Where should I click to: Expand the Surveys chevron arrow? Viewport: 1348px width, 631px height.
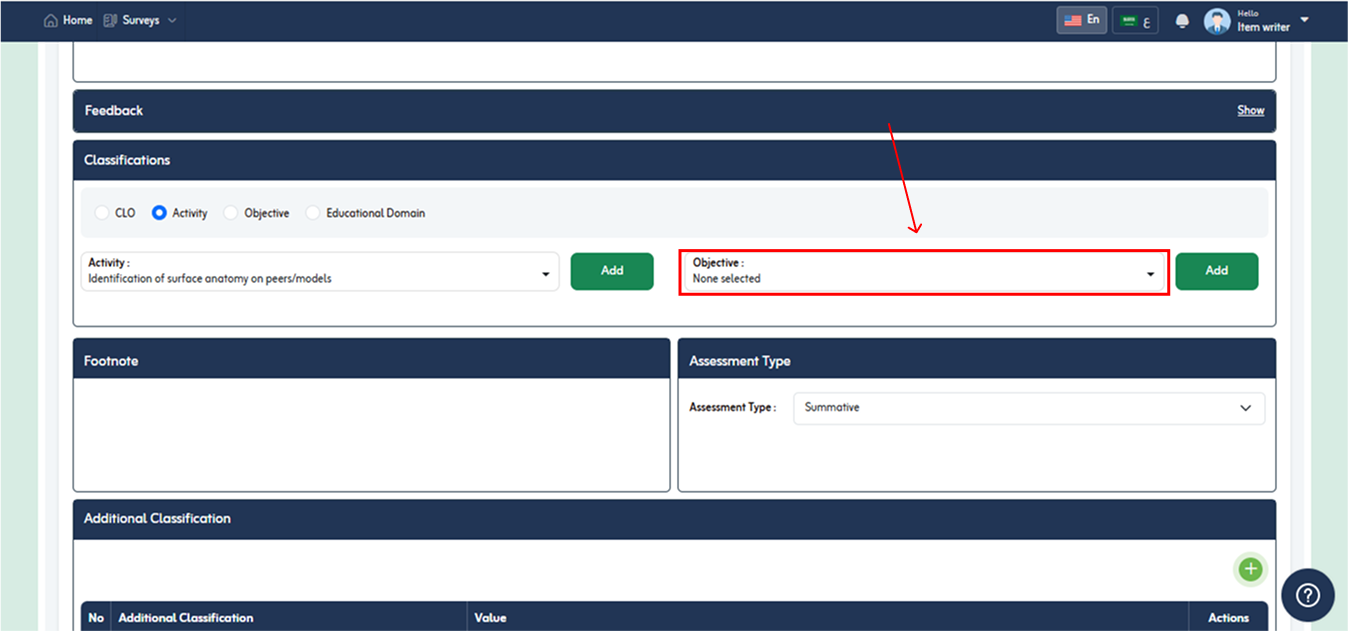point(172,20)
